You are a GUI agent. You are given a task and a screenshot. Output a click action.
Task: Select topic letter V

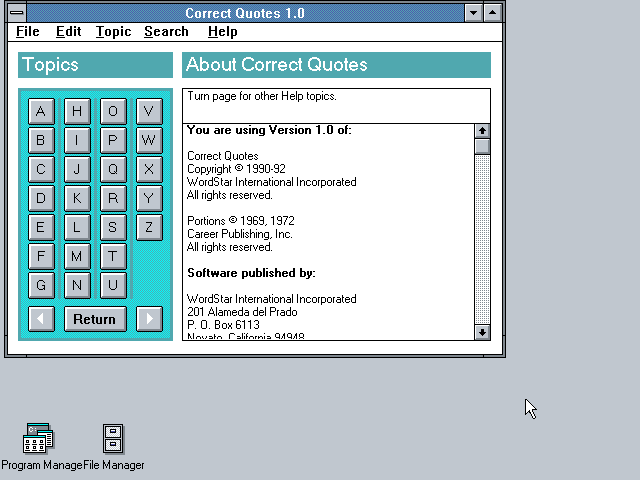coord(149,111)
